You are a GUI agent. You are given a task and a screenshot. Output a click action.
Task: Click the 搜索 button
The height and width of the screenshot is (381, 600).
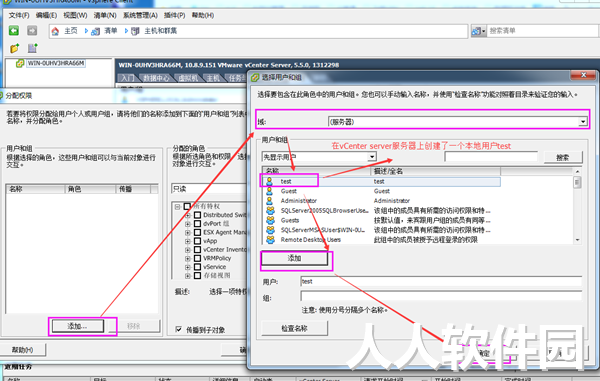pos(563,157)
